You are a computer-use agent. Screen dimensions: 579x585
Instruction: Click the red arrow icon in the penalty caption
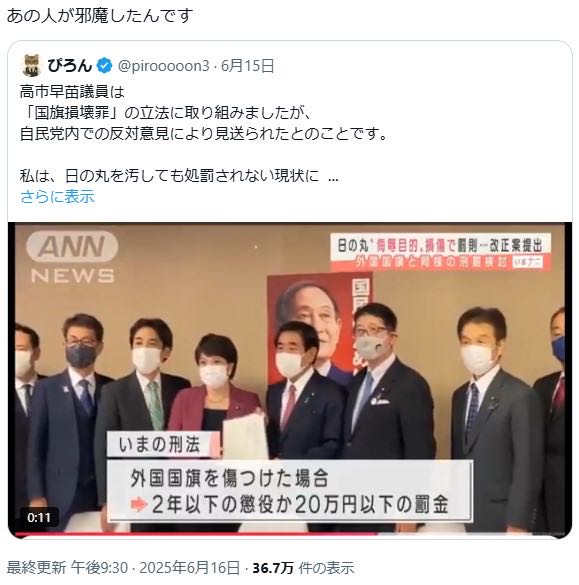tap(138, 505)
